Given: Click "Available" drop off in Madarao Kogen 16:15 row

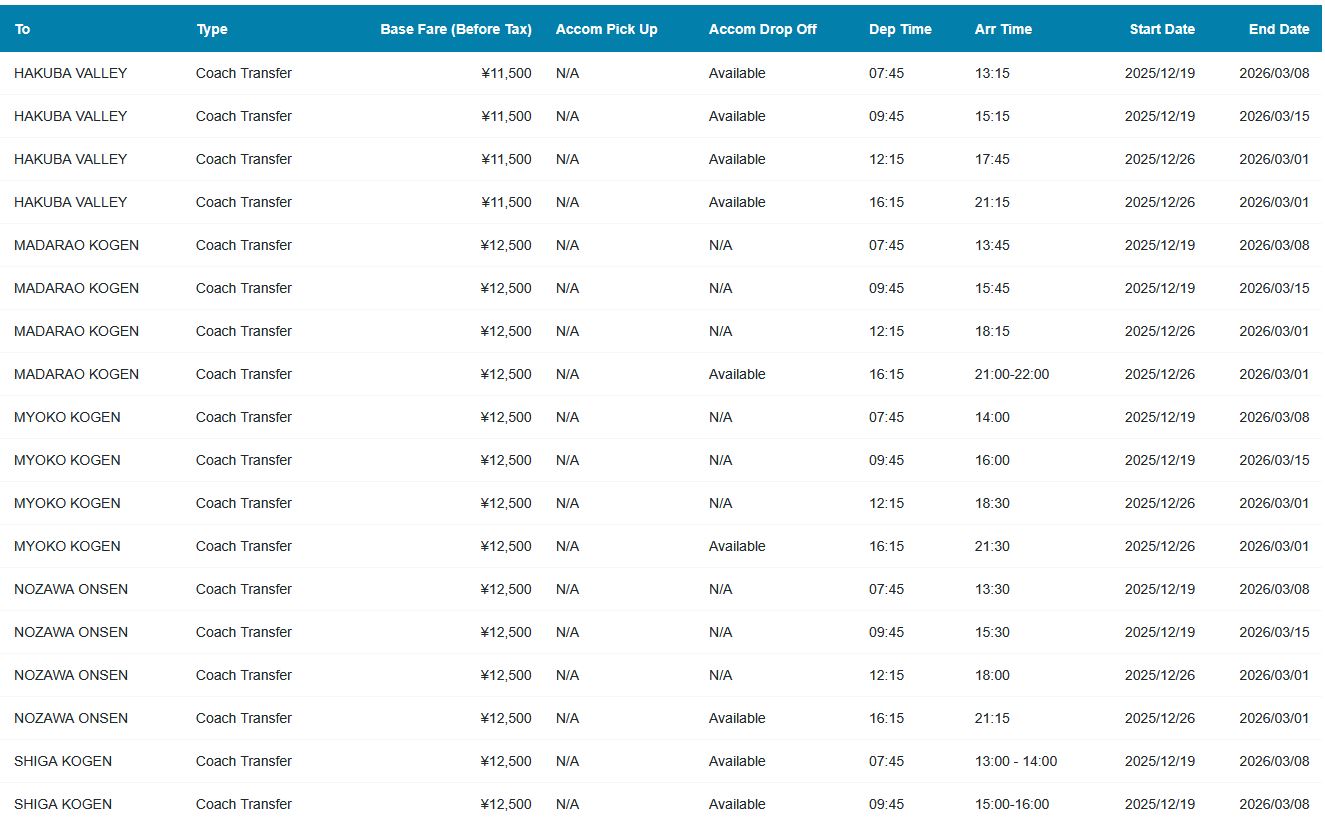Looking at the screenshot, I should tap(737, 374).
